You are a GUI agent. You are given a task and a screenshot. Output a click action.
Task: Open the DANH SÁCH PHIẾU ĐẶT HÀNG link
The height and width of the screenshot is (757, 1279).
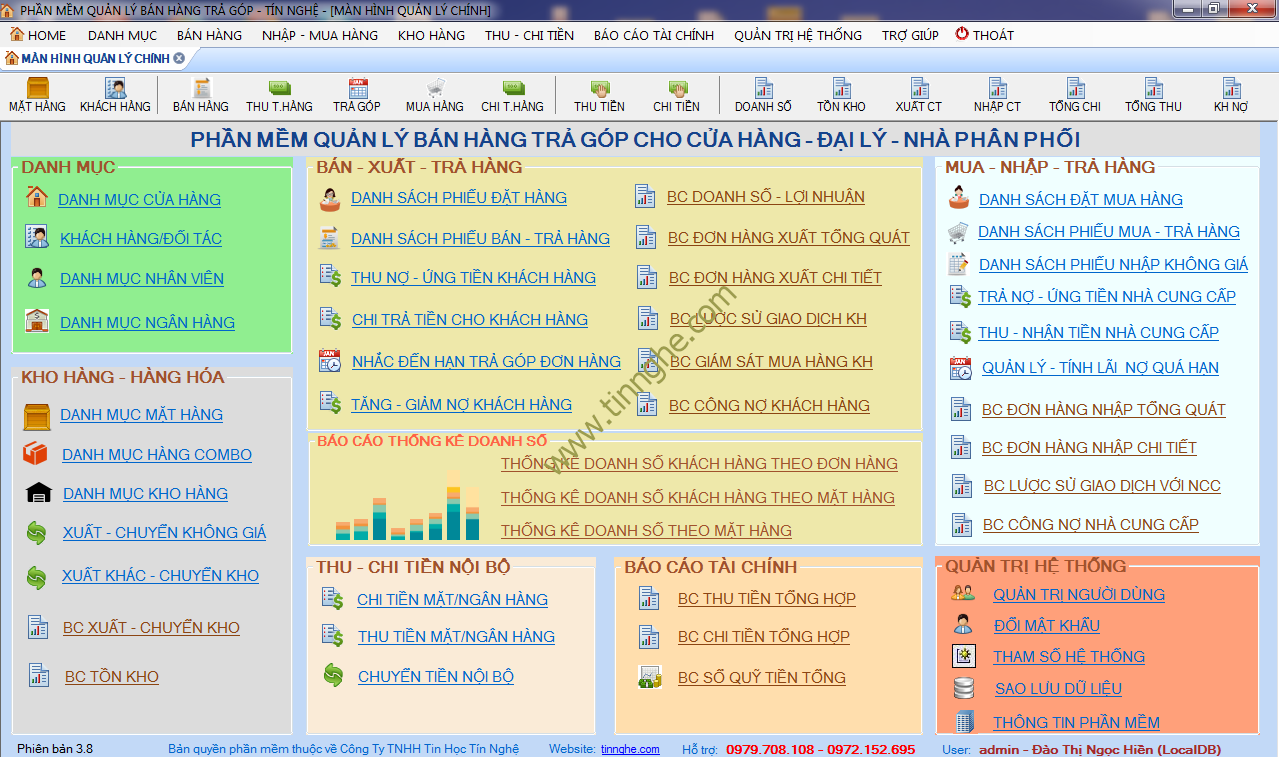[458, 198]
